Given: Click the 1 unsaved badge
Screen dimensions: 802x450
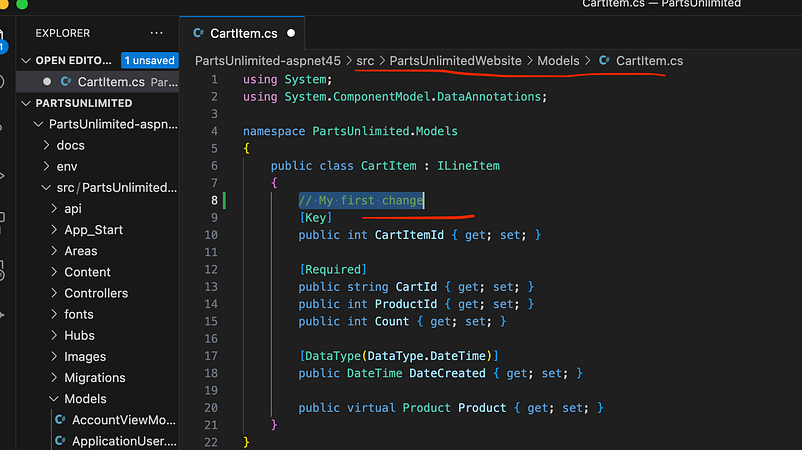Looking at the screenshot, I should coord(149,60).
